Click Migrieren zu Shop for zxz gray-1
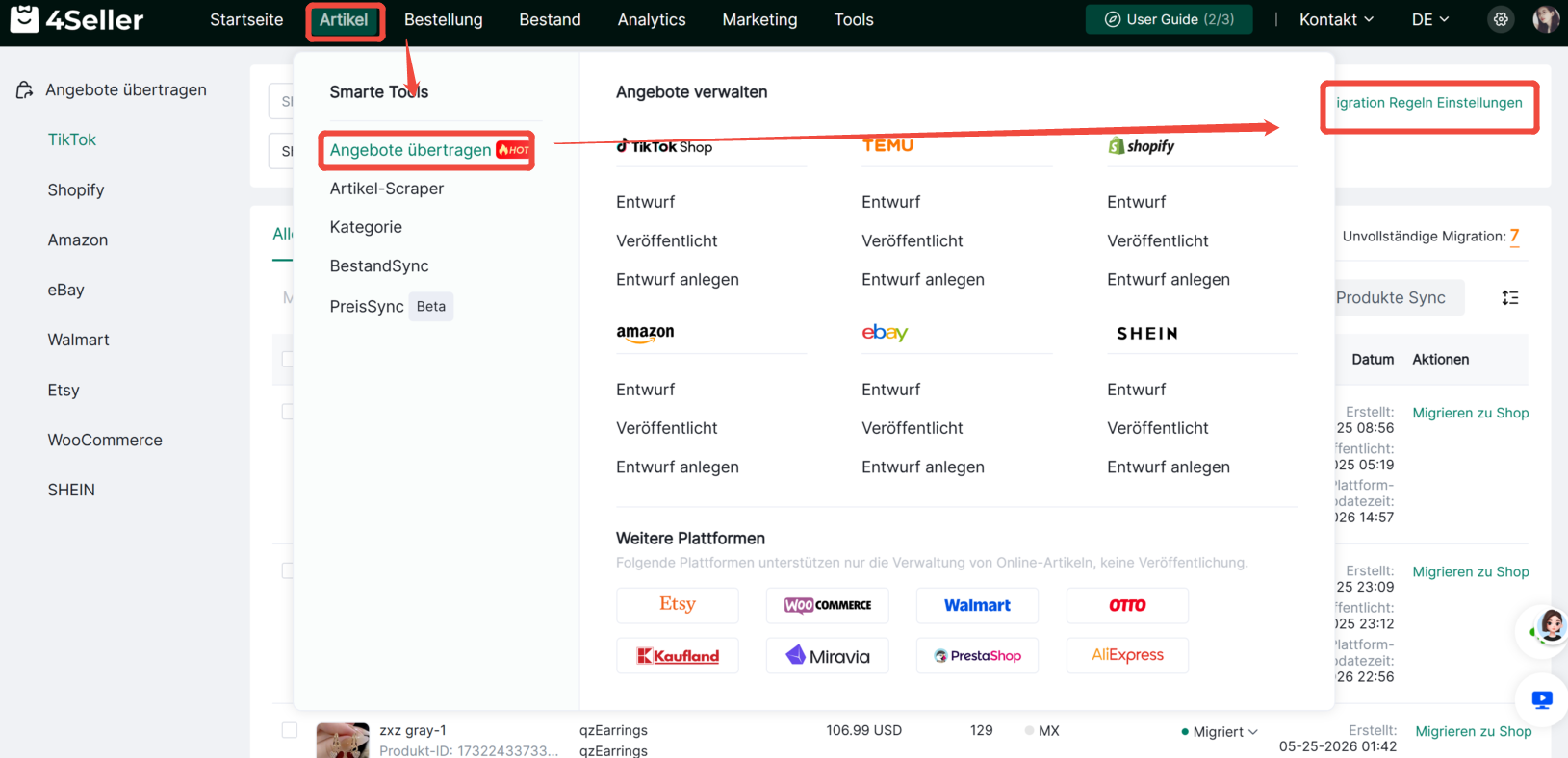The image size is (1568, 758). (1473, 731)
